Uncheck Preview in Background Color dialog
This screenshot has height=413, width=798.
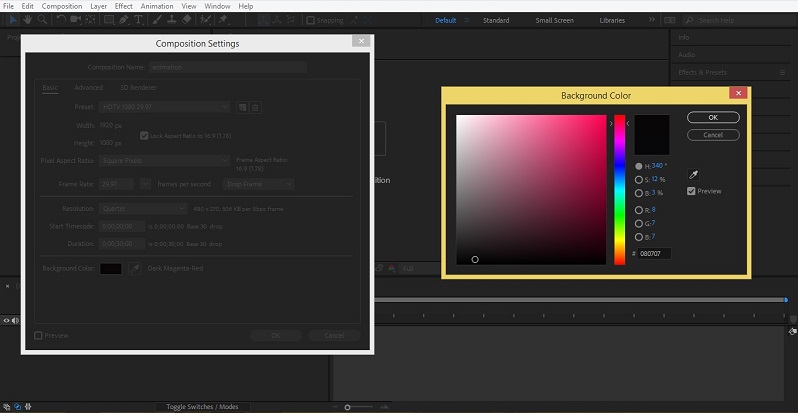click(x=692, y=191)
